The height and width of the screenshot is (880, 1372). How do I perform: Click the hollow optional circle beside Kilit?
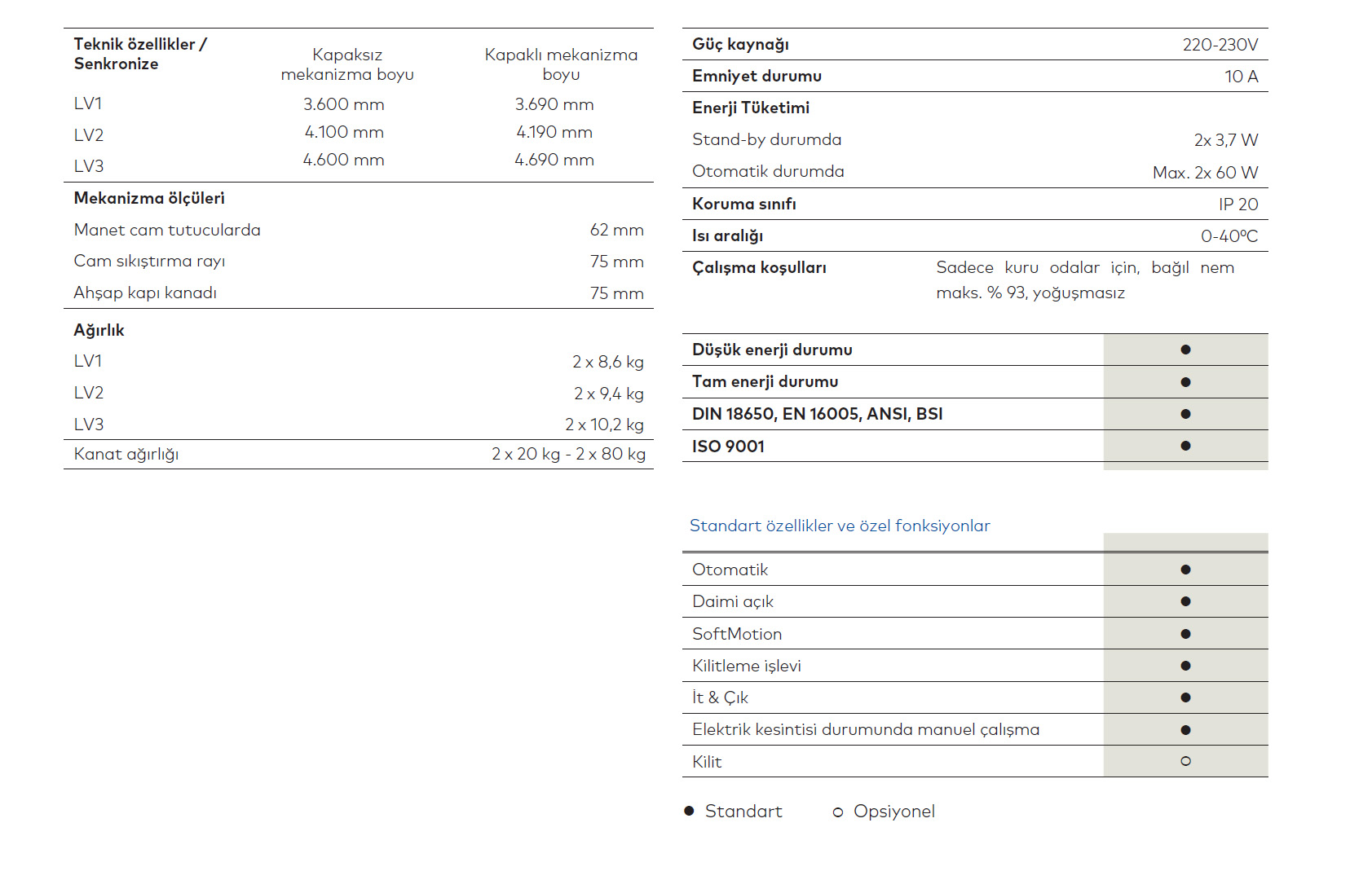[1185, 761]
